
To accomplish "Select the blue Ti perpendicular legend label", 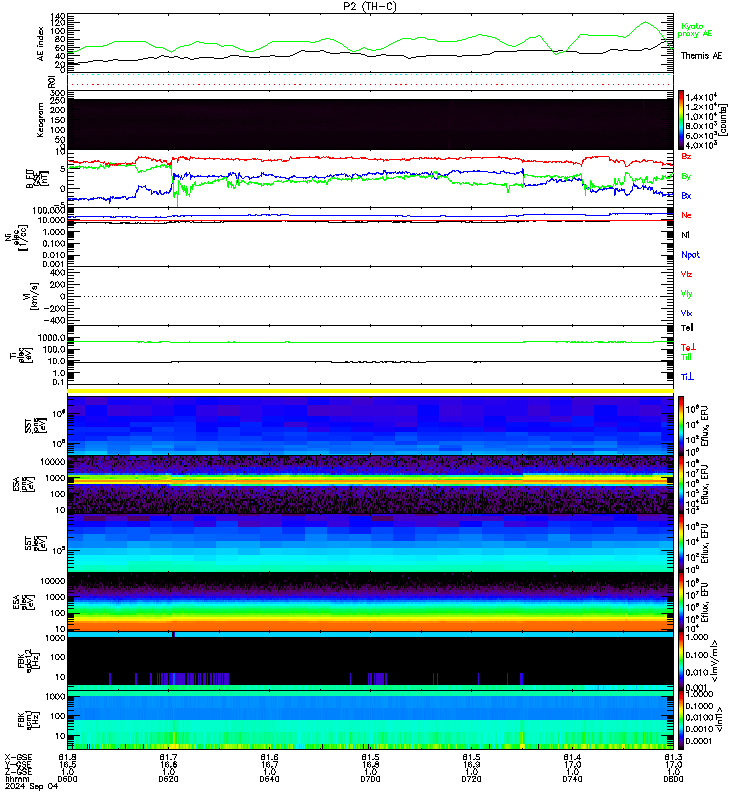I will [687, 377].
